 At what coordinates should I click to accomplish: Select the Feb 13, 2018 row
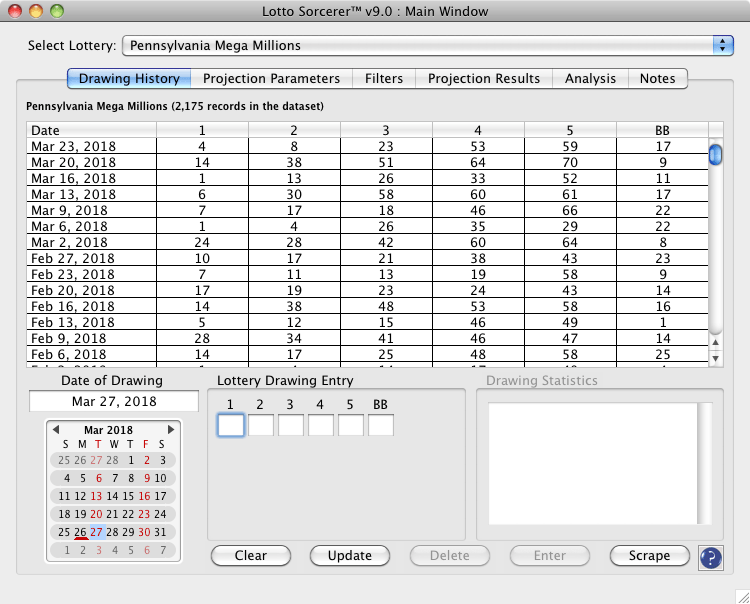click(367, 322)
